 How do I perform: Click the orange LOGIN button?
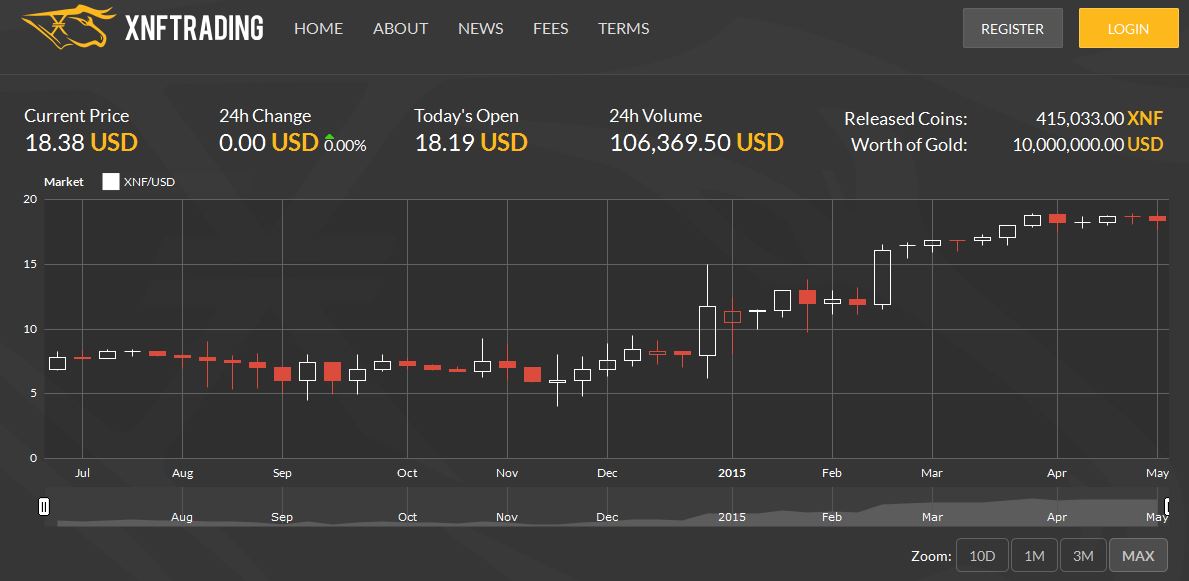[1128, 28]
